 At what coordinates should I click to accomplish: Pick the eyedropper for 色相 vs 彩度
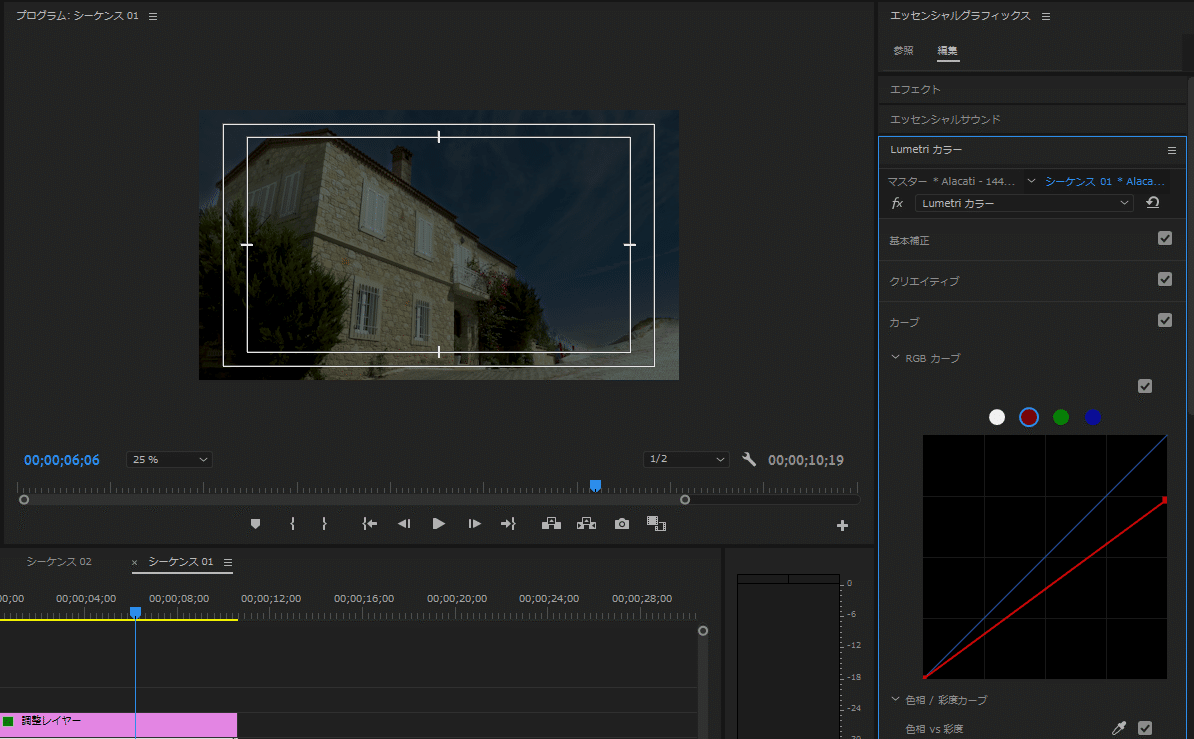coord(1118,728)
